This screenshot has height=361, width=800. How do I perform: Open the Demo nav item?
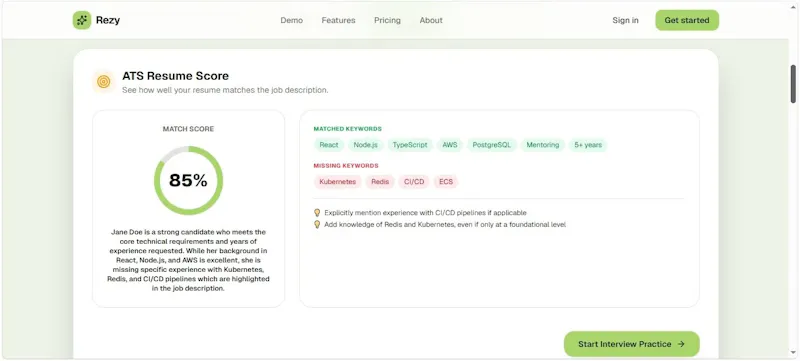(x=291, y=20)
